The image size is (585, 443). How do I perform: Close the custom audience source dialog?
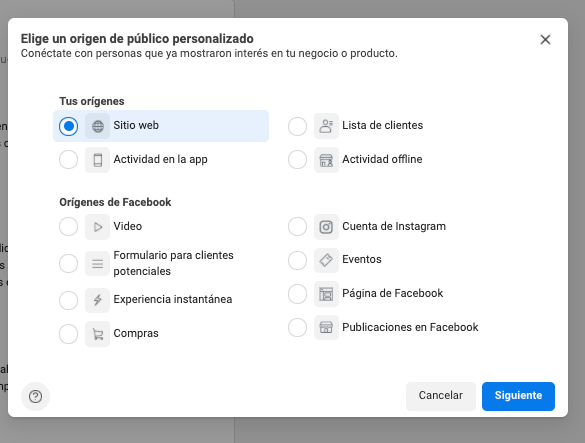coord(545,40)
